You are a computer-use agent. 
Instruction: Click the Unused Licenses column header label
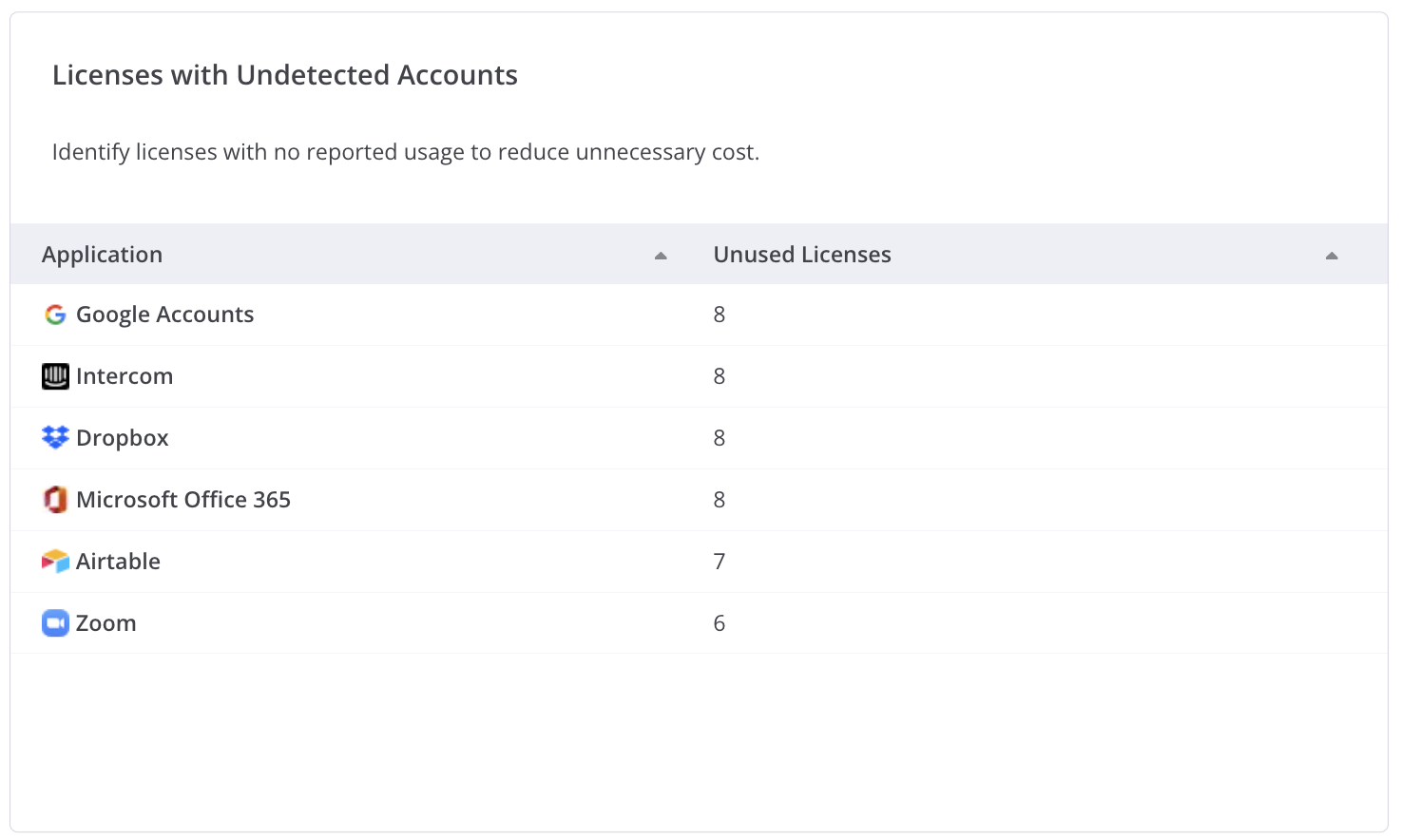click(801, 255)
